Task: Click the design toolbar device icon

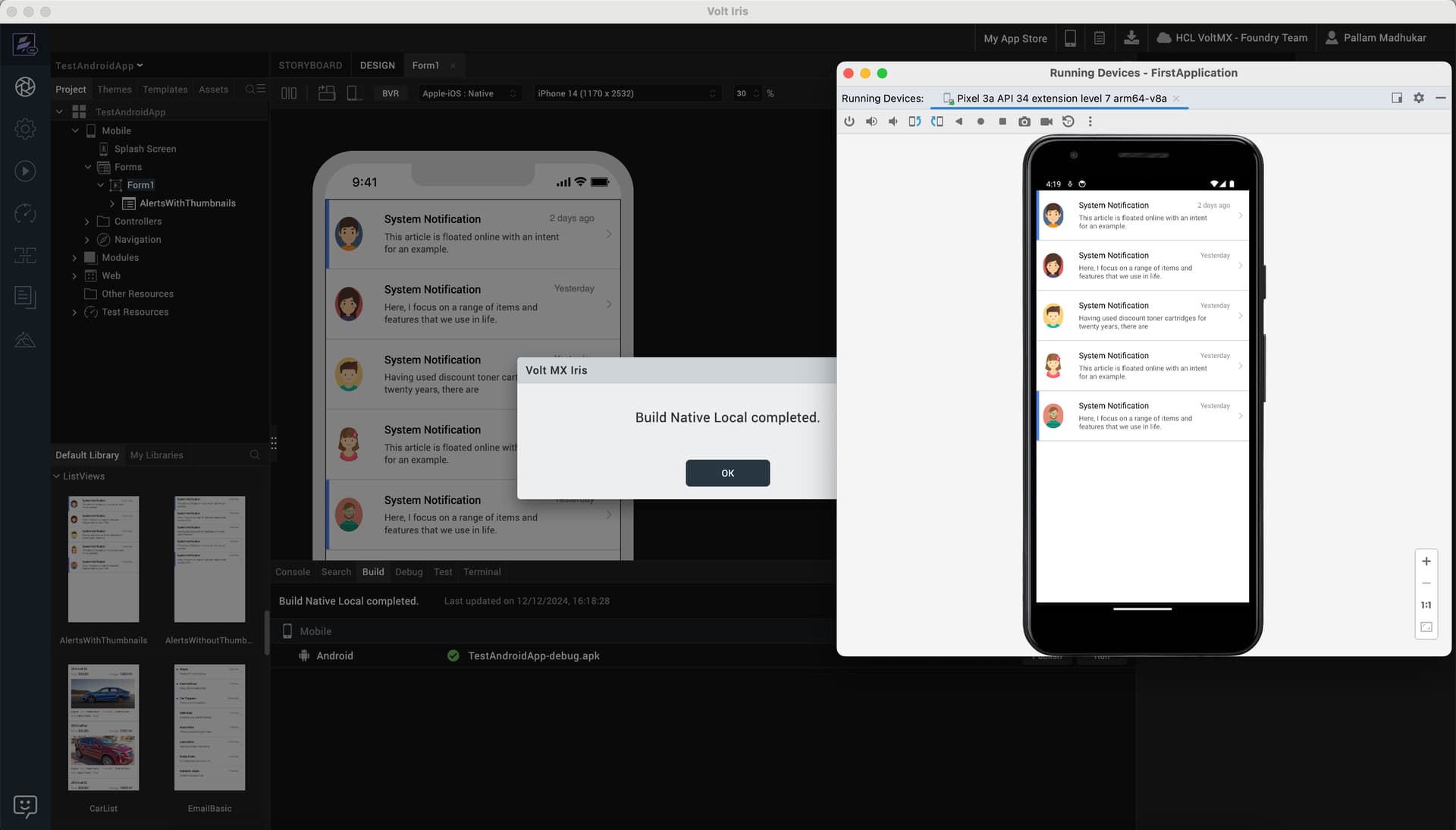Action: (353, 93)
